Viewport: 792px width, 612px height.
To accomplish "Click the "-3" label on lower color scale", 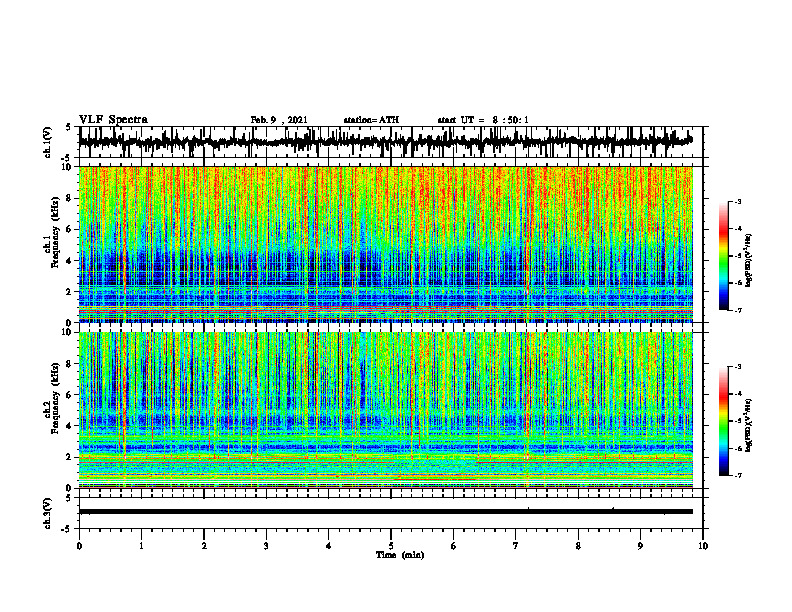I will click(x=737, y=367).
